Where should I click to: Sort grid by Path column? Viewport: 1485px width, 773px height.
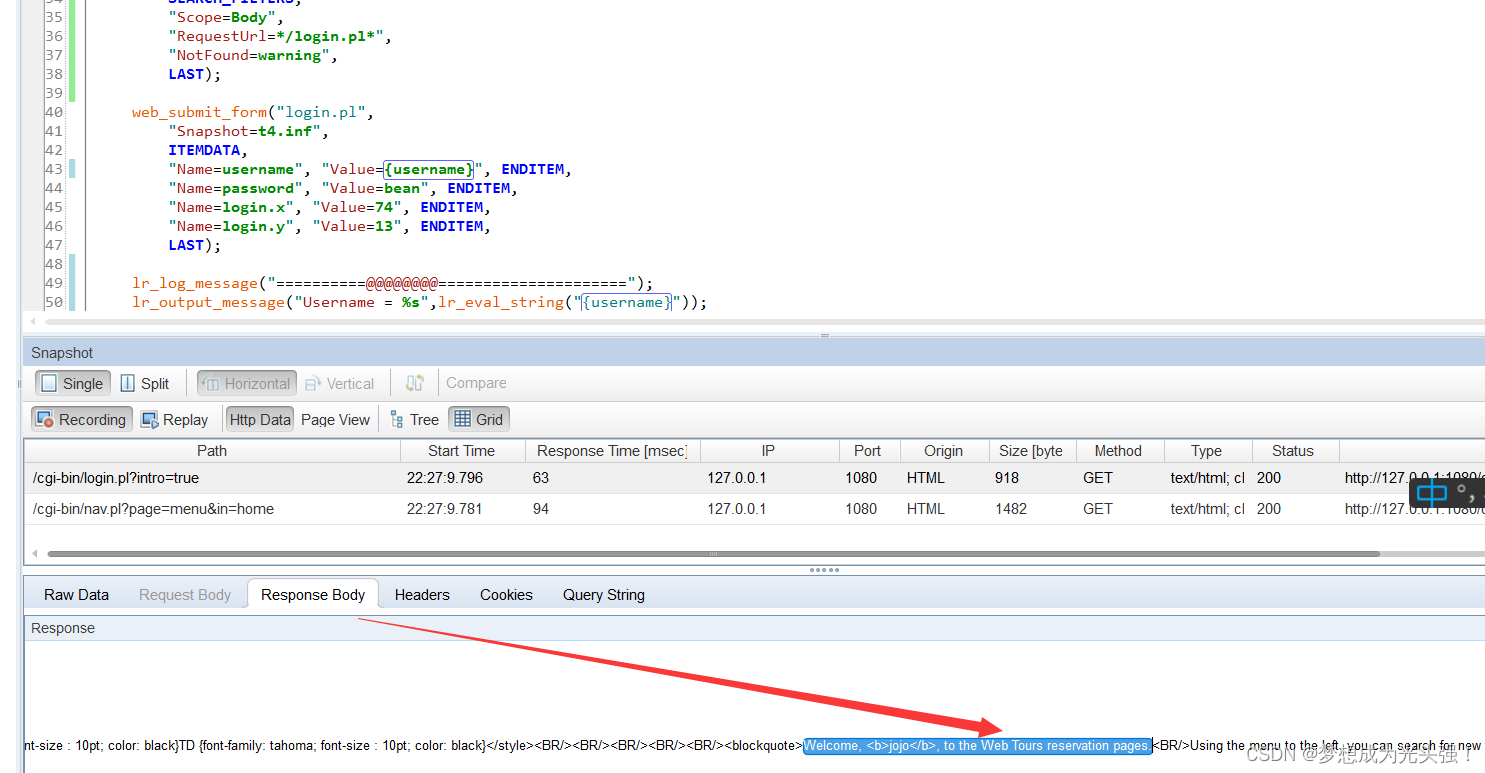pyautogui.click(x=212, y=451)
